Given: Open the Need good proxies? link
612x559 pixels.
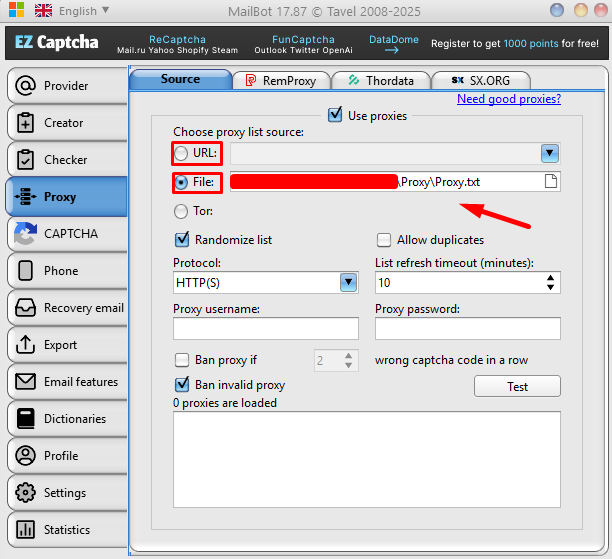Looking at the screenshot, I should (509, 99).
